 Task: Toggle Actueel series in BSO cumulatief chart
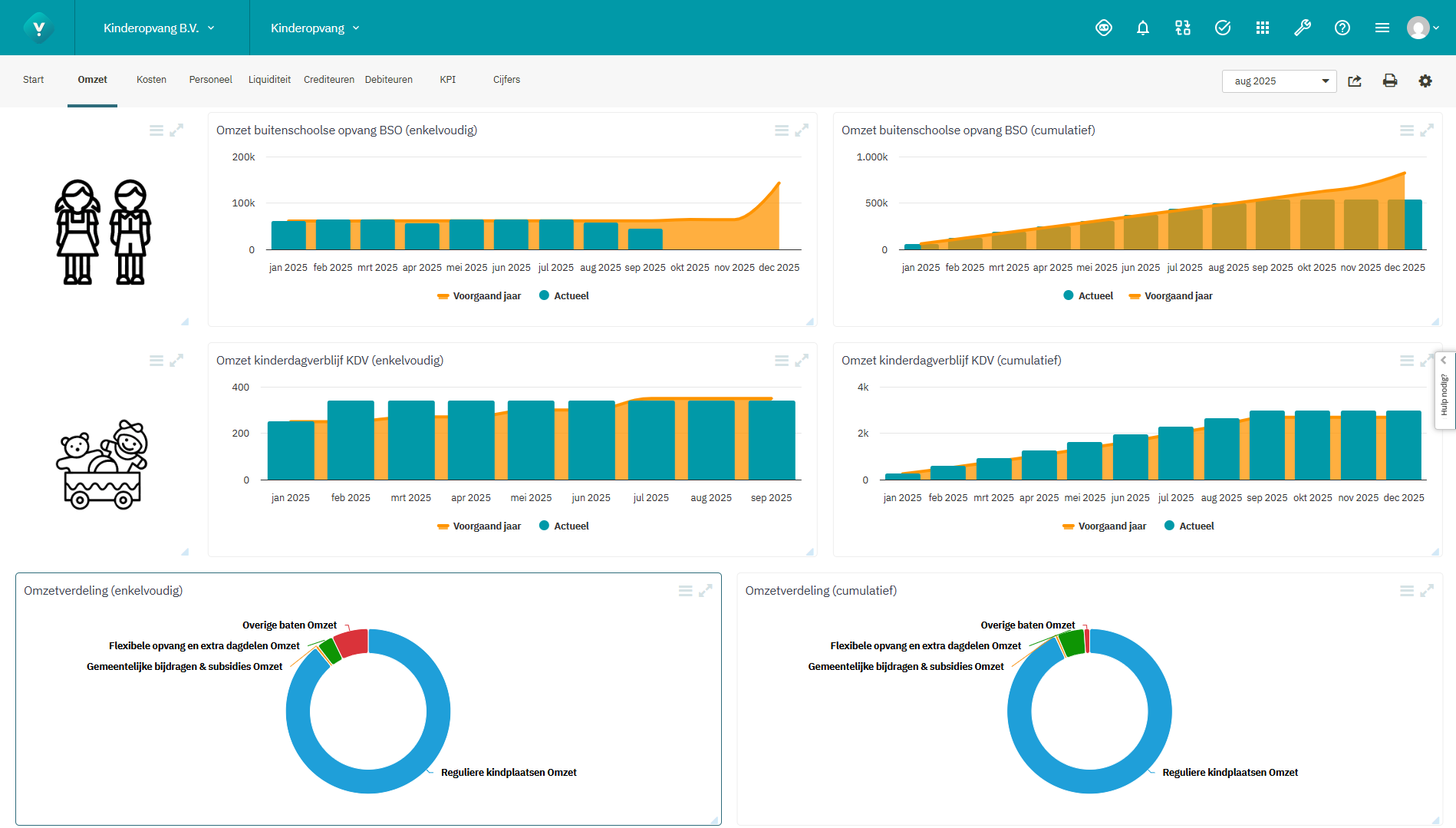click(x=1088, y=296)
